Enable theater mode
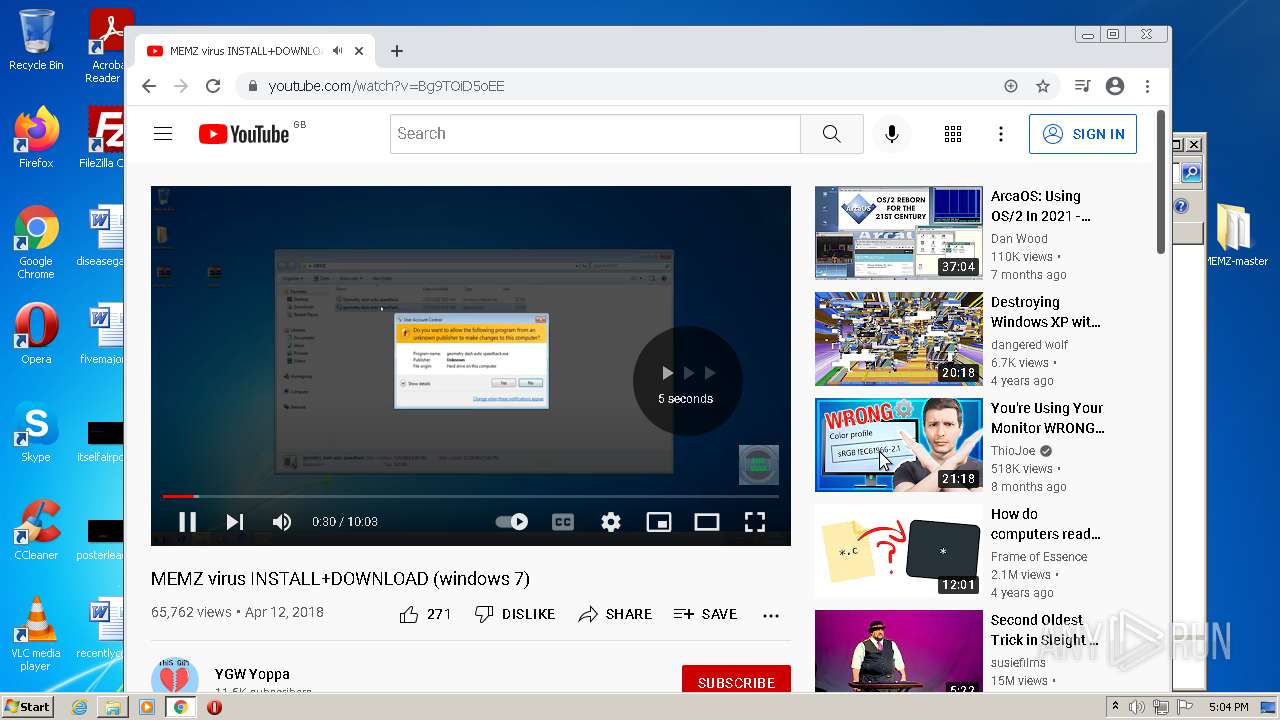 coord(707,521)
